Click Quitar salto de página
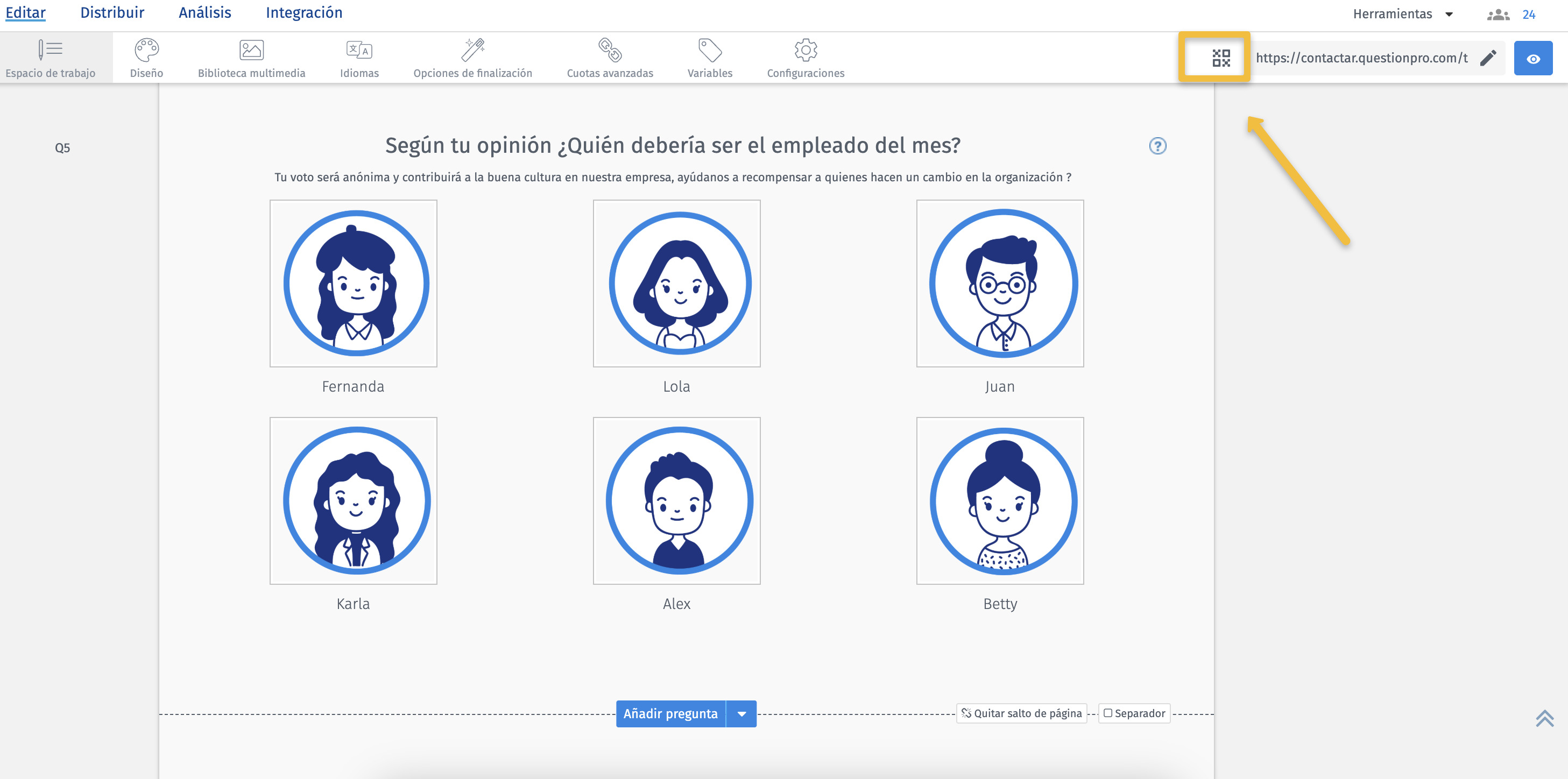This screenshot has height=779, width=1568. [x=1021, y=713]
